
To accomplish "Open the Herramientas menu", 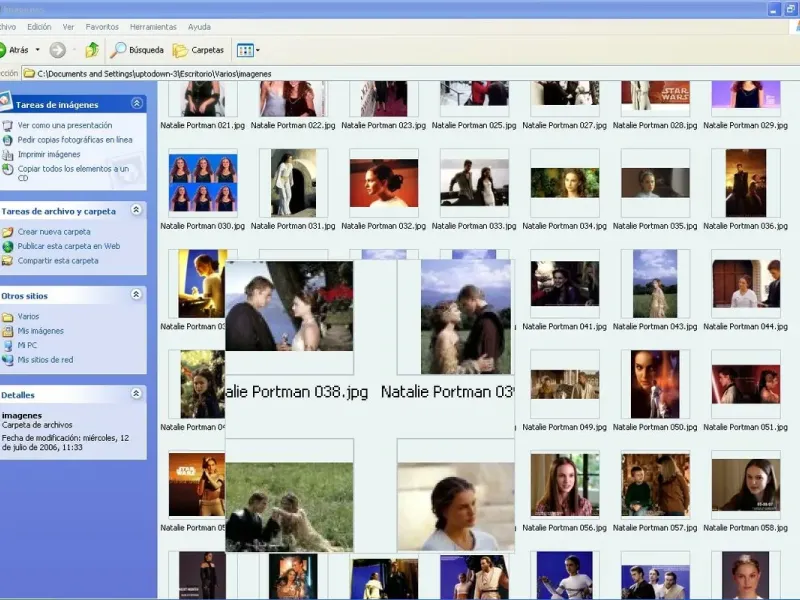I will (153, 27).
